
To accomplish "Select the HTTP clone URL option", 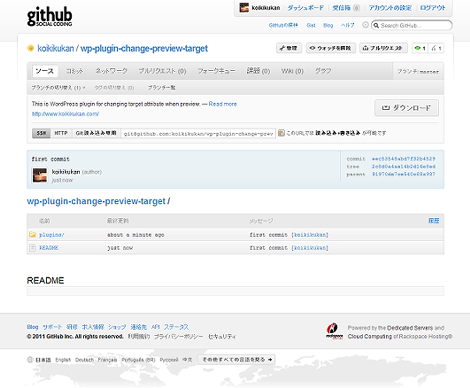I will click(x=61, y=133).
